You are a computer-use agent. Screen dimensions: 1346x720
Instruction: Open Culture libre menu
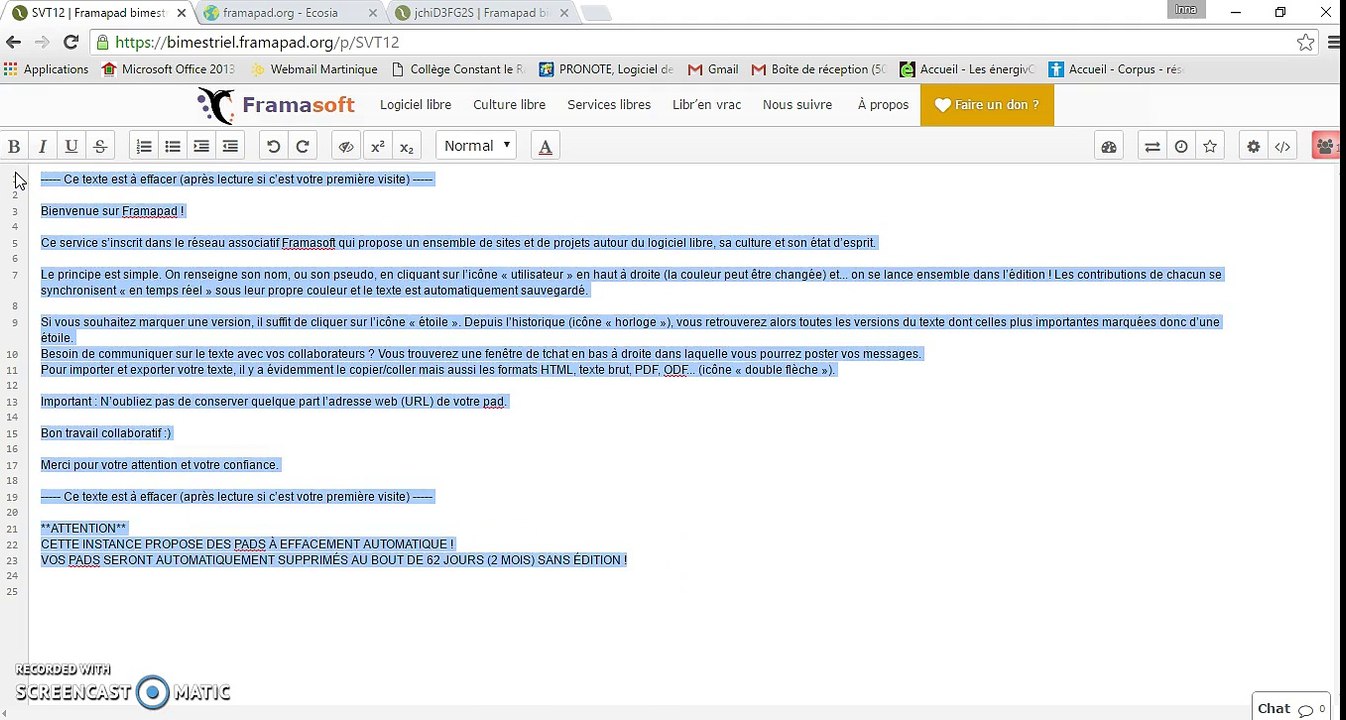(x=509, y=104)
